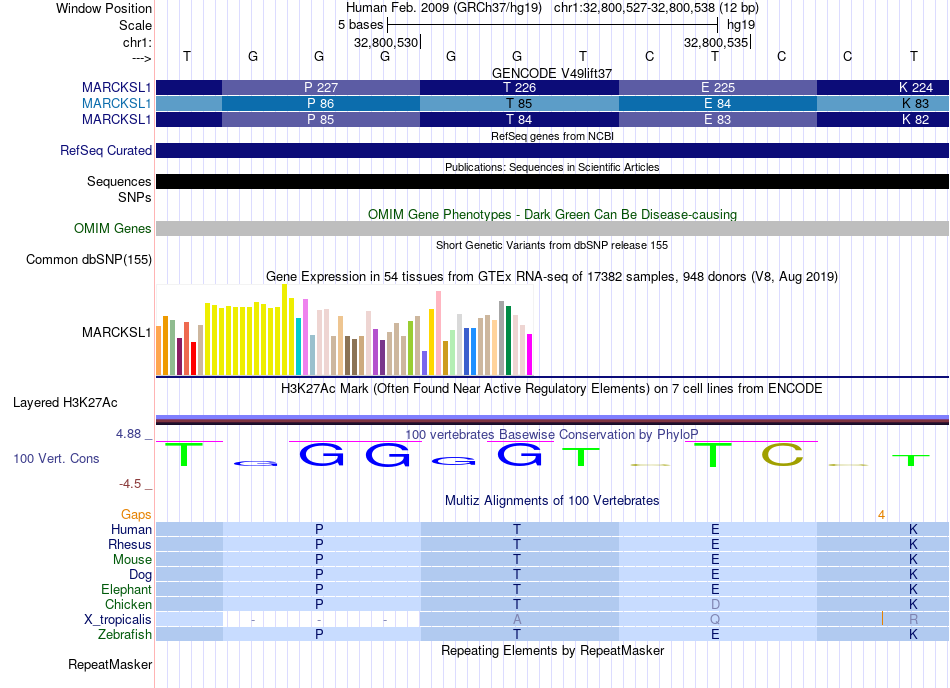Click the Window Position label
This screenshot has width=950, height=688.
click(104, 8)
